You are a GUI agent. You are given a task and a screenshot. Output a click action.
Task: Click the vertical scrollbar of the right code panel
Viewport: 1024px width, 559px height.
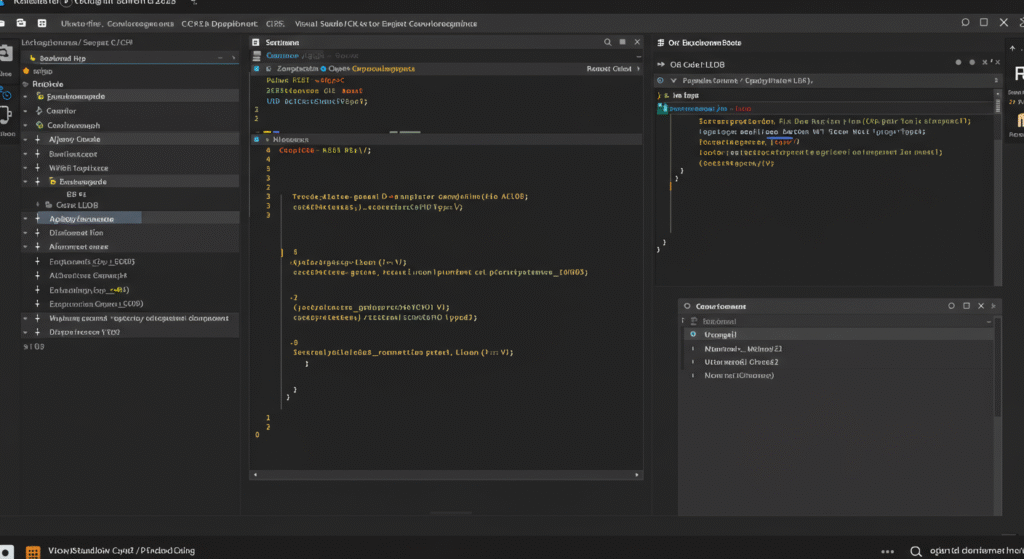[x=997, y=186]
